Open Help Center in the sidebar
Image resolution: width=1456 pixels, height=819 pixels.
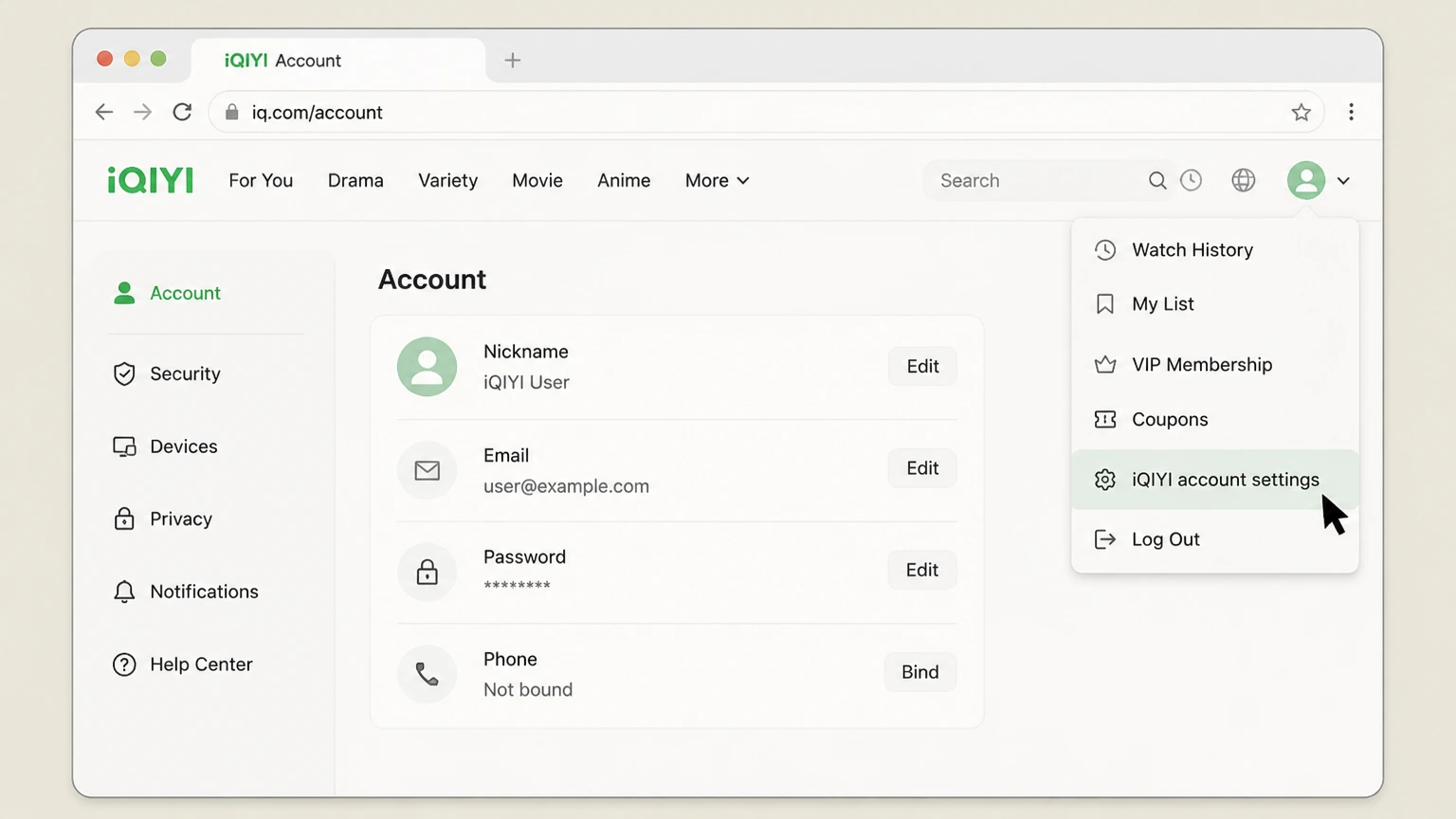click(182, 664)
